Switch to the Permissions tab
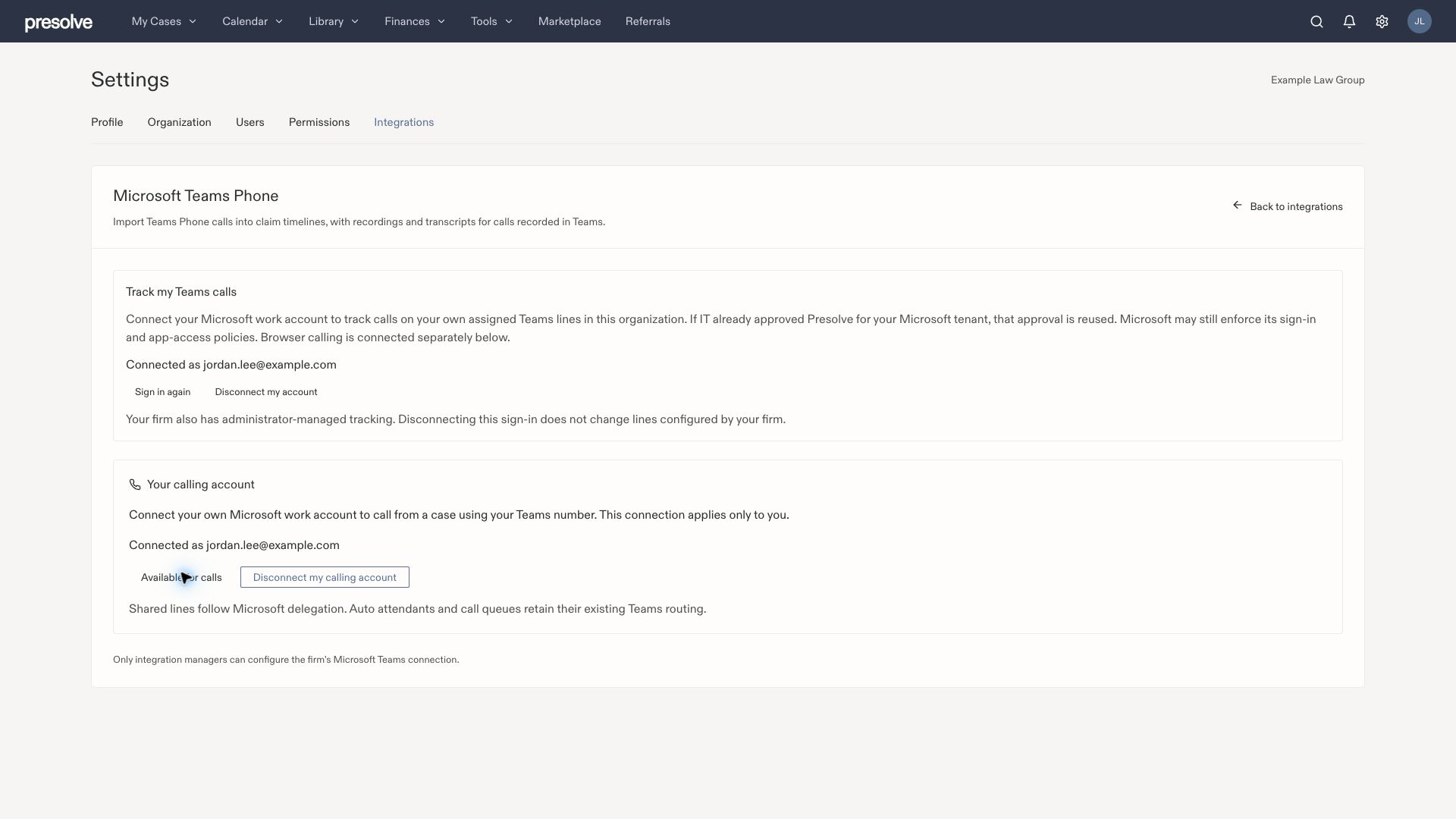 pyautogui.click(x=318, y=122)
